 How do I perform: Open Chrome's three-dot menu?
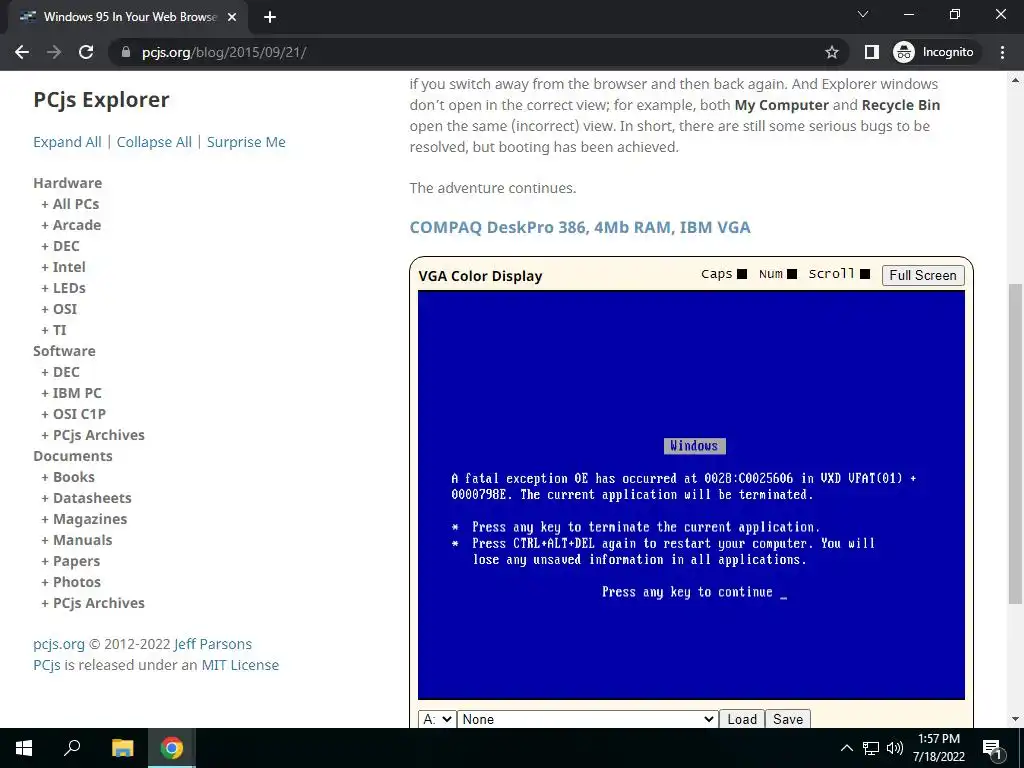pos(1002,52)
